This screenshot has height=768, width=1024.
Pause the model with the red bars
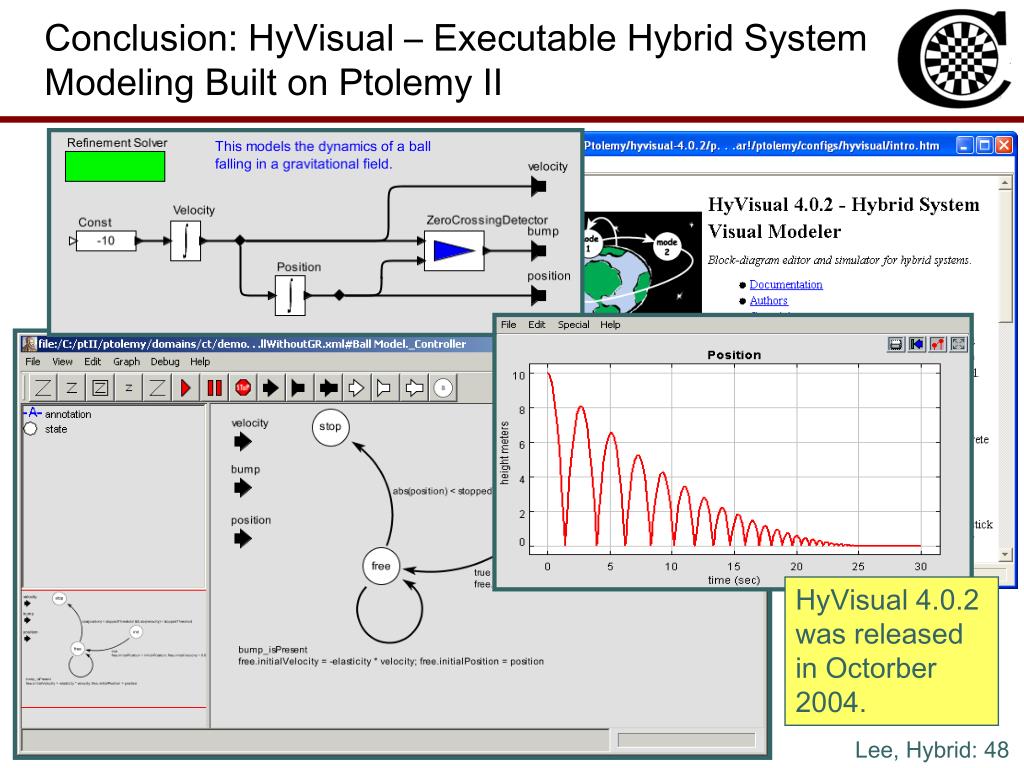pyautogui.click(x=214, y=388)
